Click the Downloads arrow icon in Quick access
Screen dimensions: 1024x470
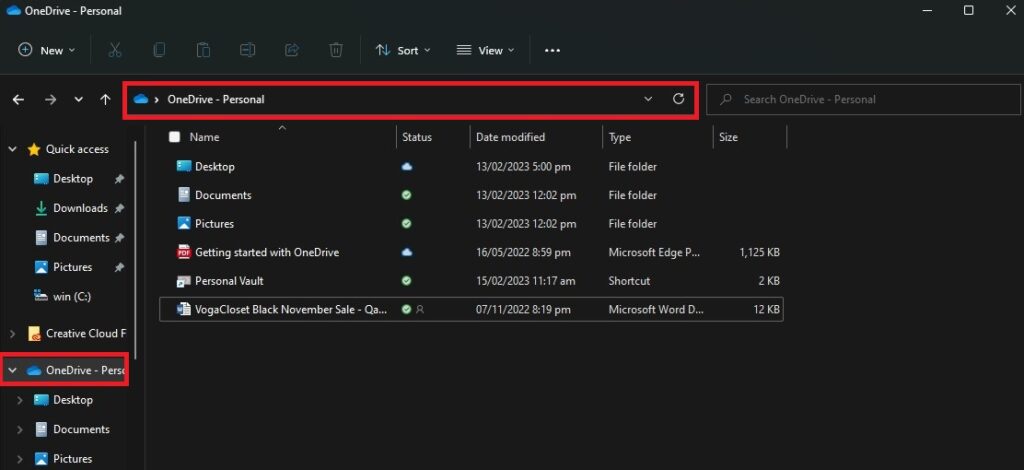pyautogui.click(x=41, y=208)
